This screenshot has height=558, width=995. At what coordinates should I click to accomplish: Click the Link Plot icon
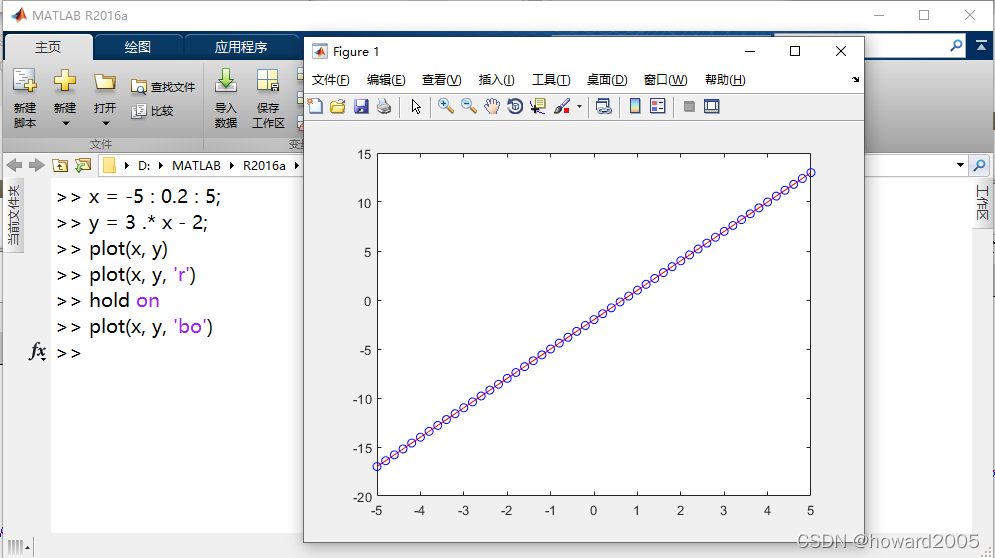[603, 107]
